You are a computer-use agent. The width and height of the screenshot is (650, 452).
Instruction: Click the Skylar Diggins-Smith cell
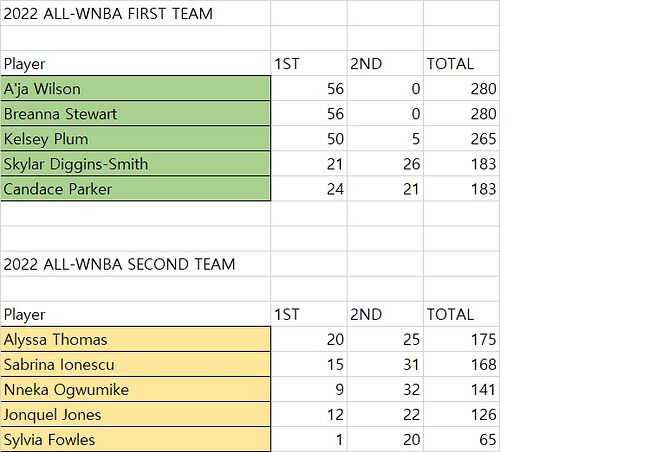point(135,164)
